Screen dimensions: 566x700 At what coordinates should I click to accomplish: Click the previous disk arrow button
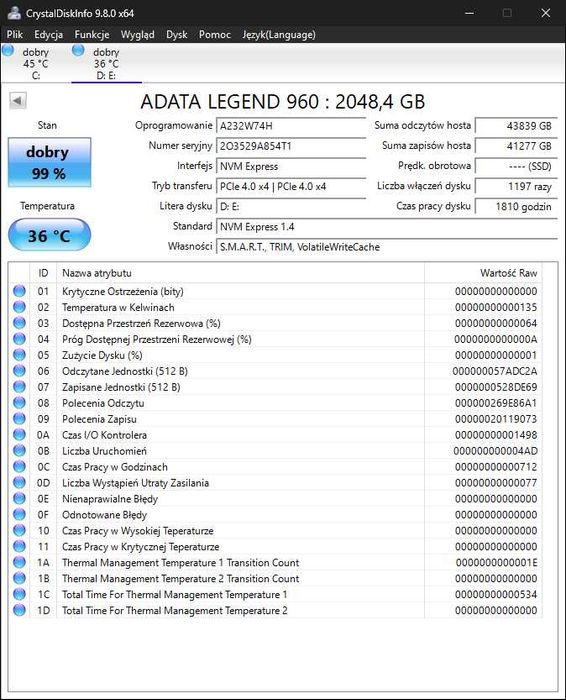click(18, 100)
